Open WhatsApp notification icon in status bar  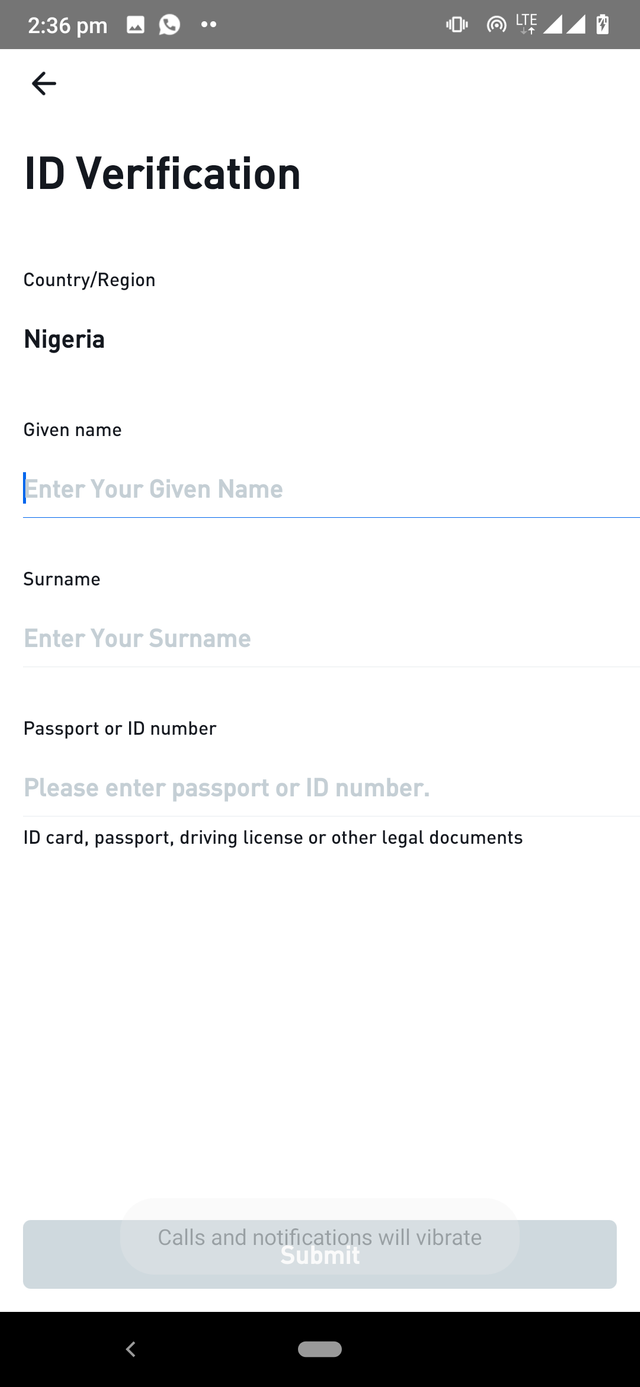[170, 25]
